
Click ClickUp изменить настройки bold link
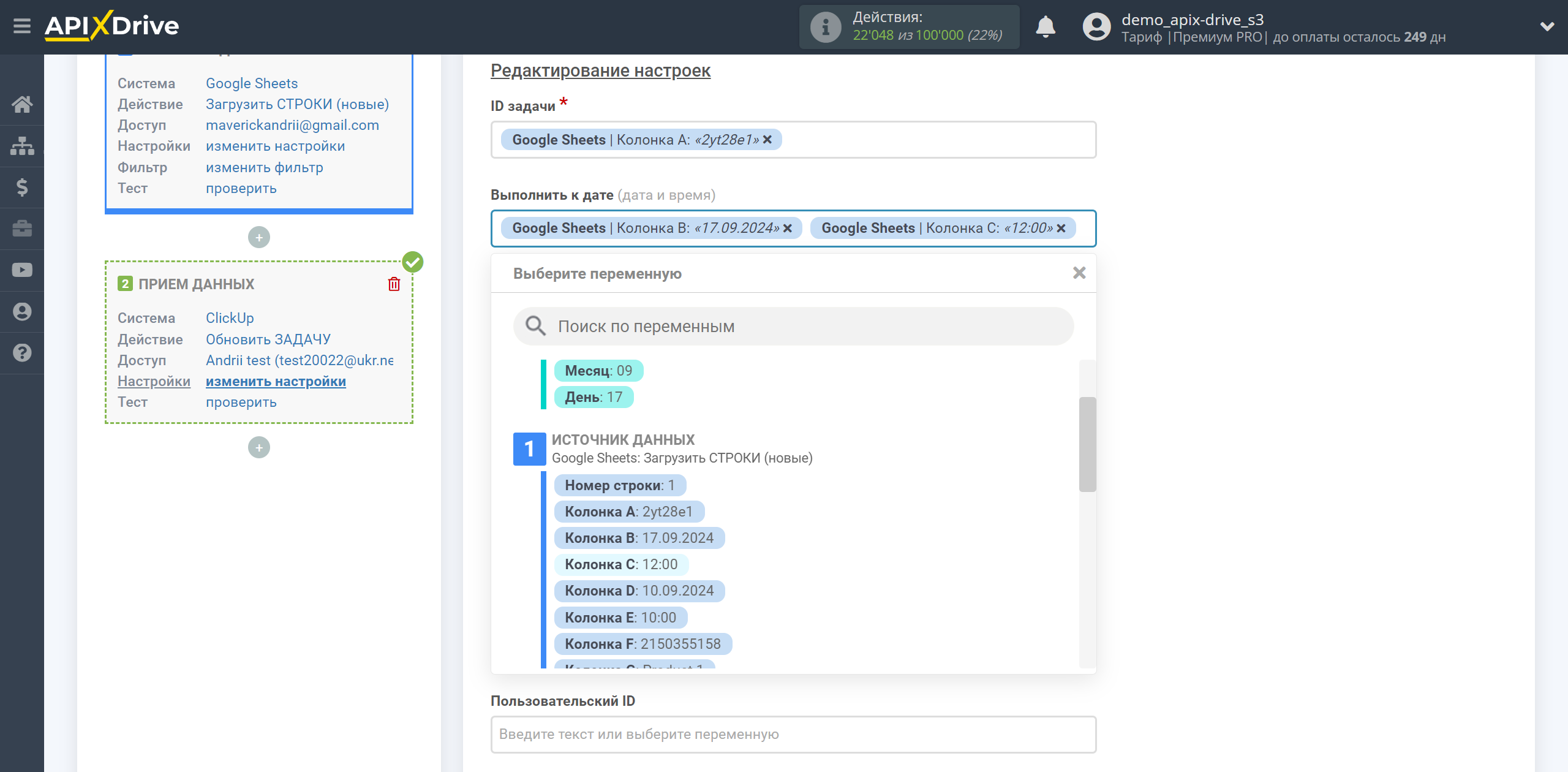click(276, 381)
